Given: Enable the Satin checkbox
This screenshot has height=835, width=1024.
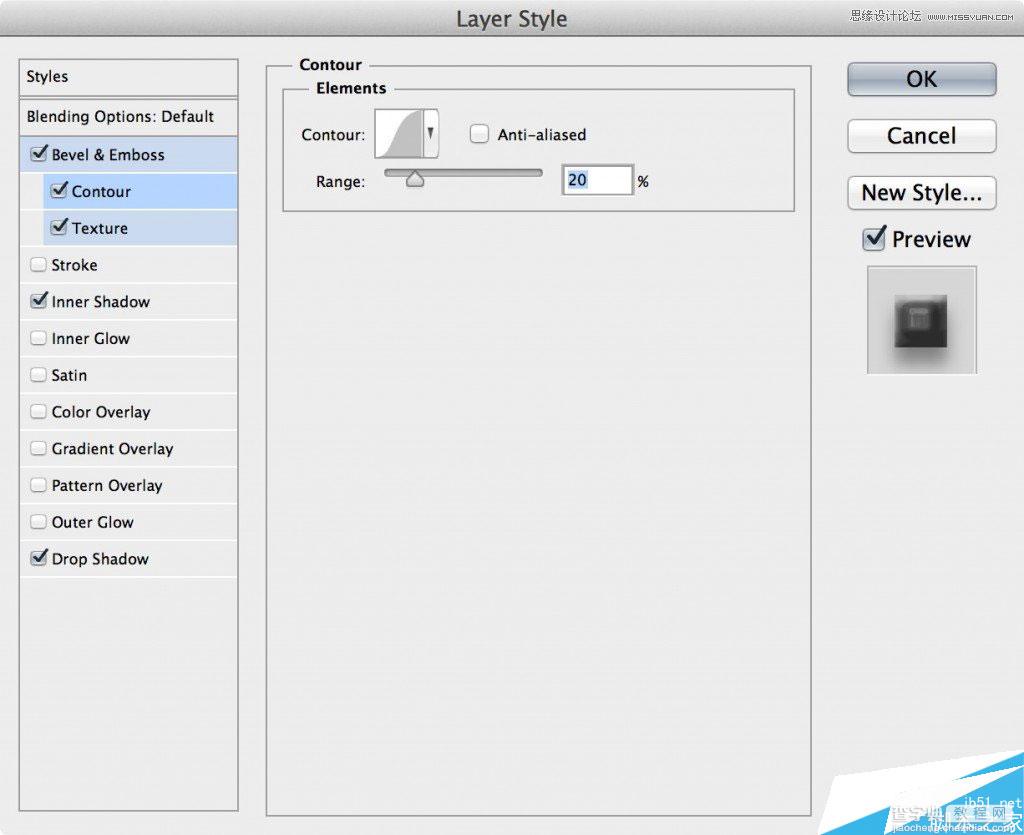Looking at the screenshot, I should click(39, 374).
